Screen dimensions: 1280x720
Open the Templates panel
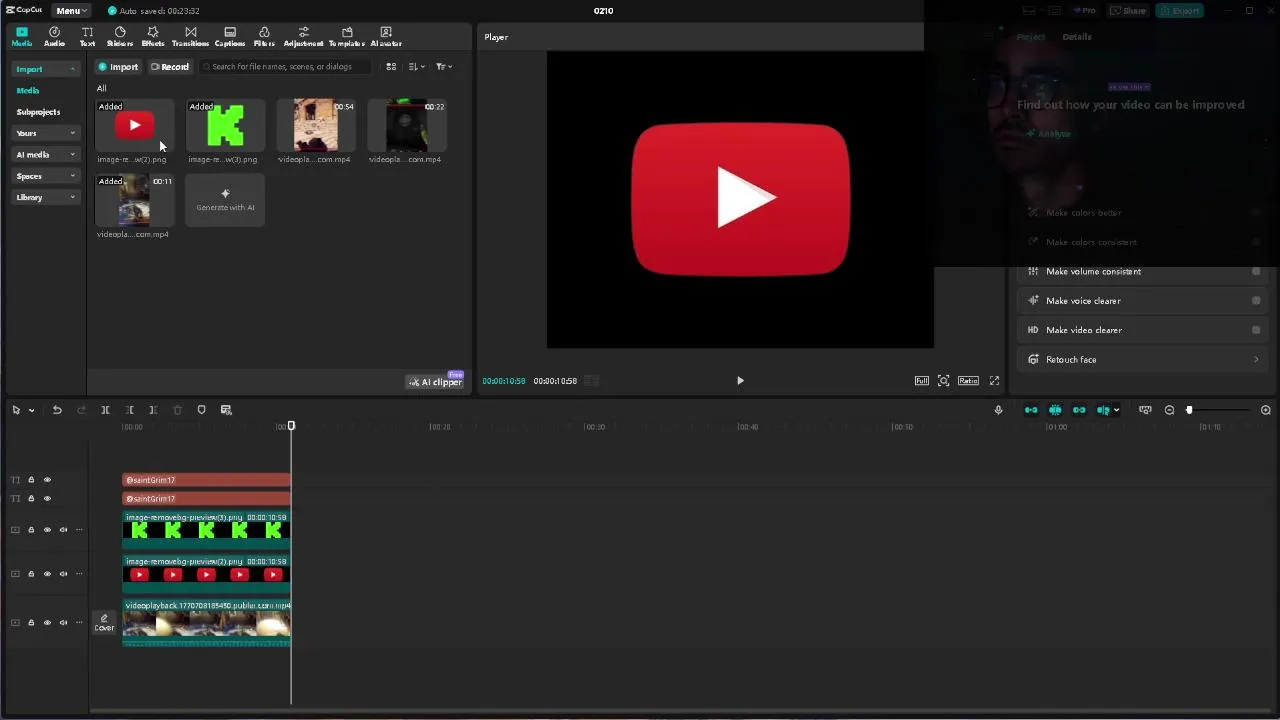pos(346,36)
